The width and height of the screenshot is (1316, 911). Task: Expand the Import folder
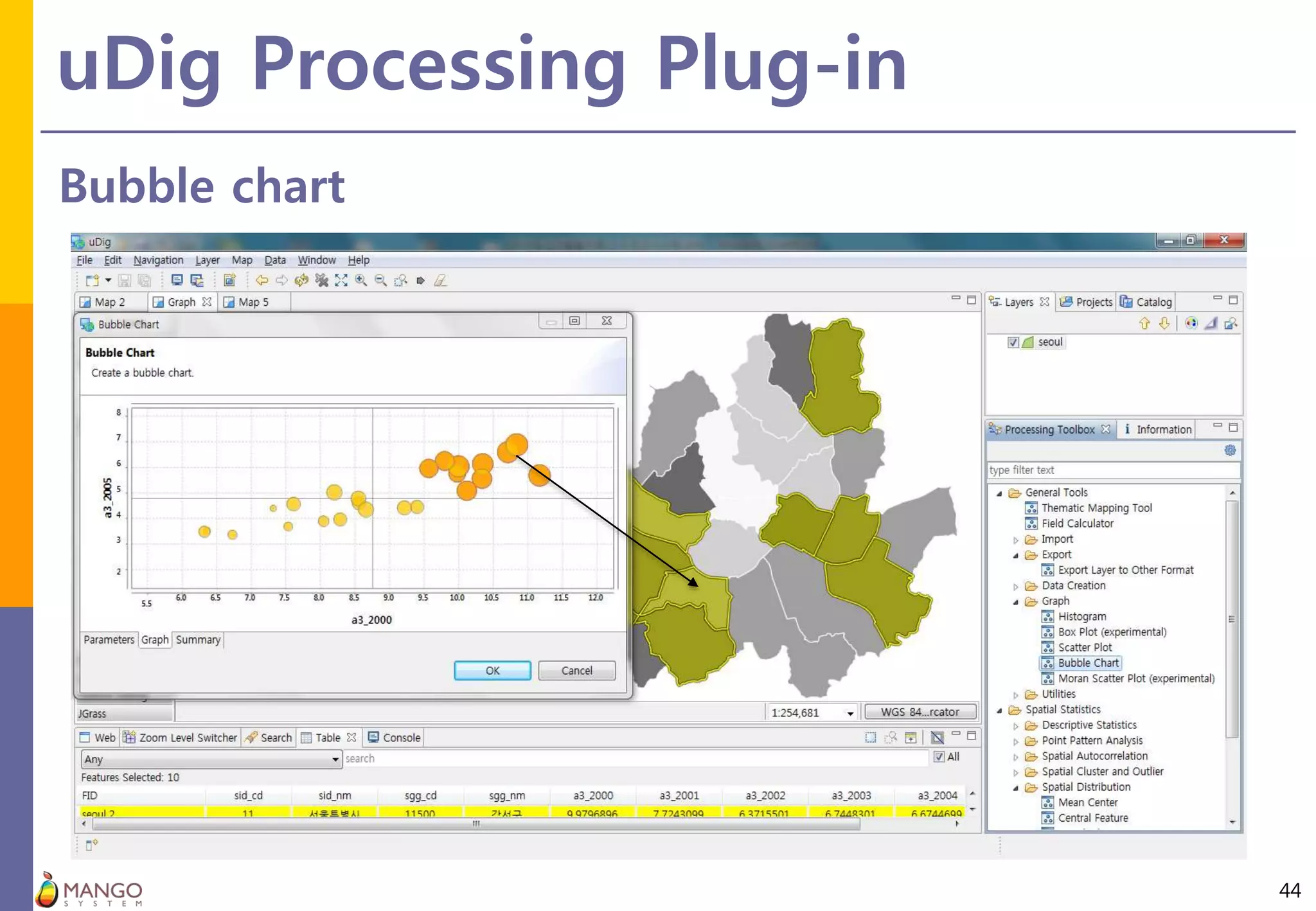[1016, 540]
